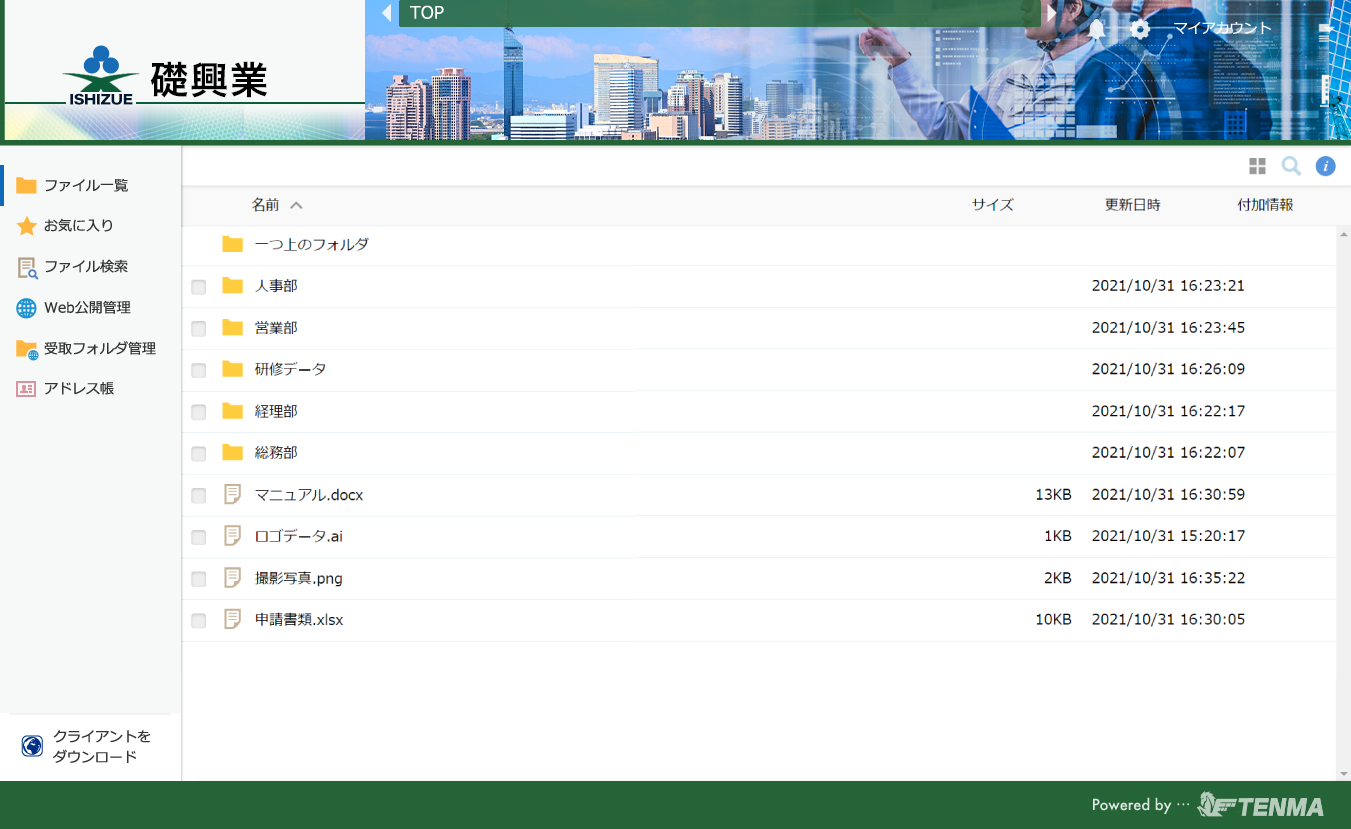Toggle sort arrow next to 名前
Screen dimensions: 1351x829
(x=296, y=206)
